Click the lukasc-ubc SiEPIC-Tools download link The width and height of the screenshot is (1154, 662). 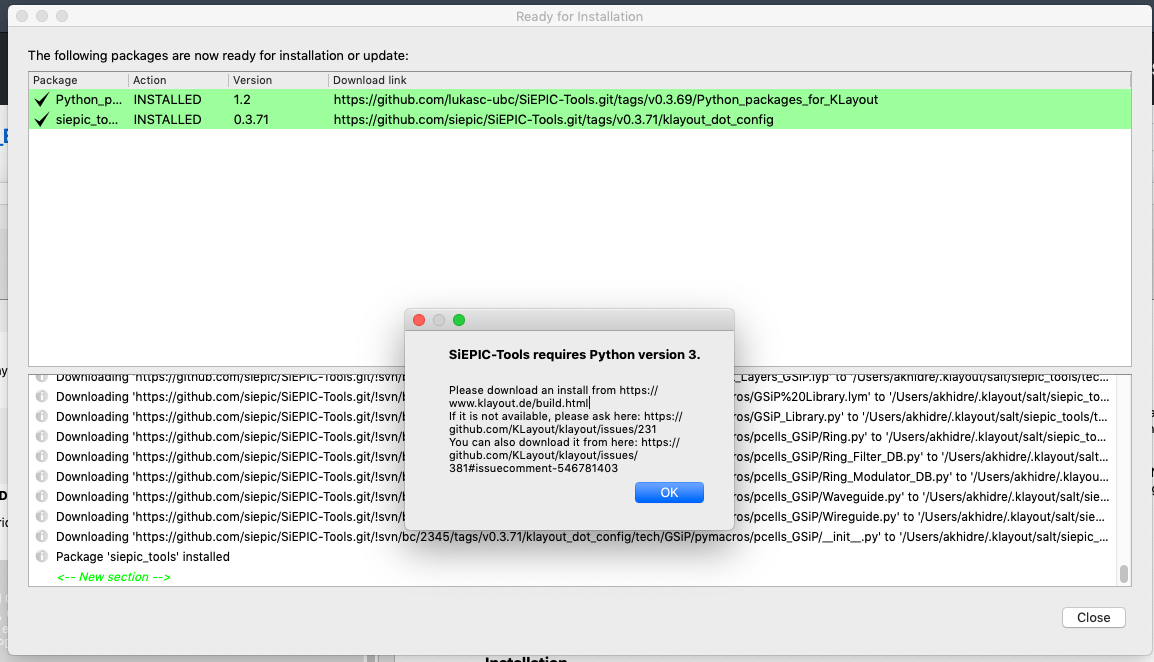coord(606,99)
